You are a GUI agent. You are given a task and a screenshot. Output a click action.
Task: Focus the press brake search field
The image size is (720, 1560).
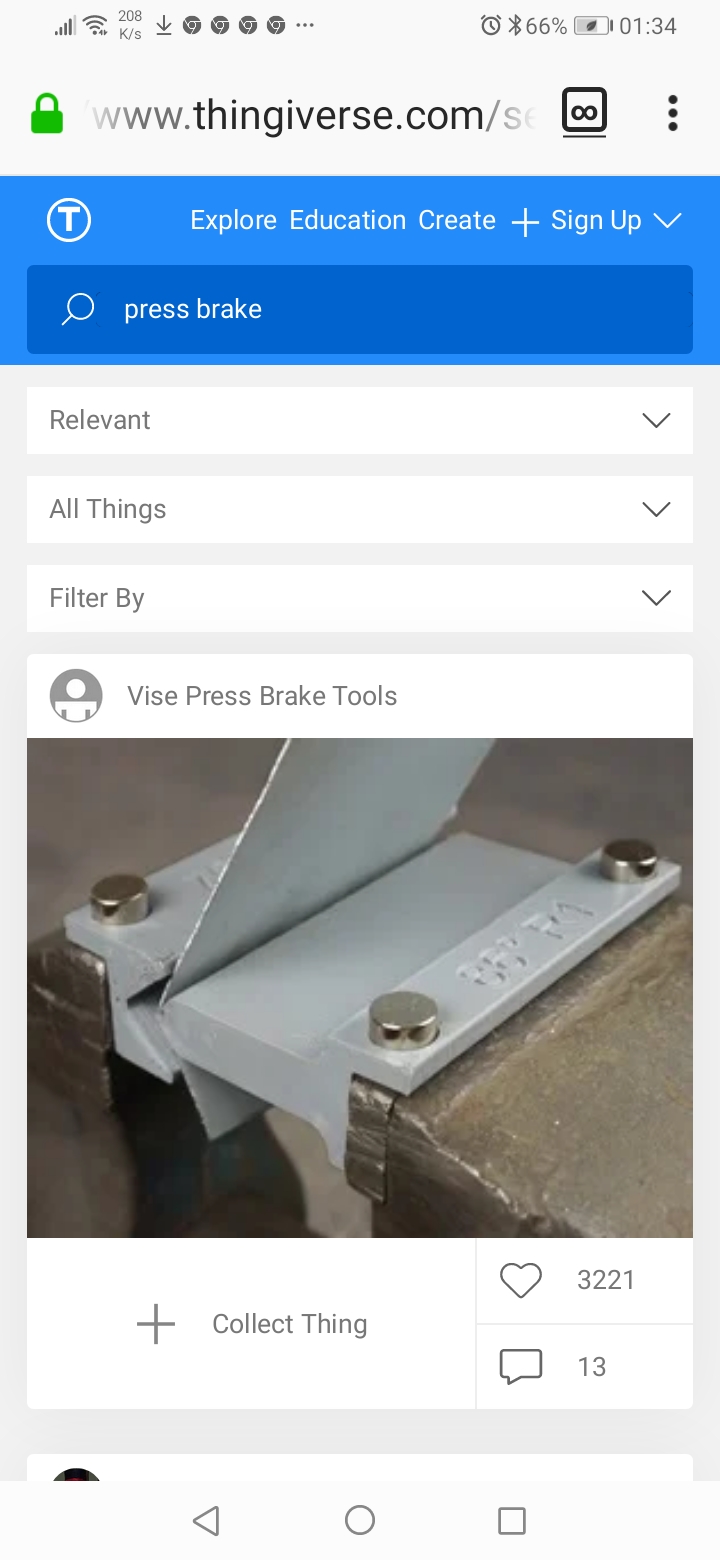(x=360, y=309)
